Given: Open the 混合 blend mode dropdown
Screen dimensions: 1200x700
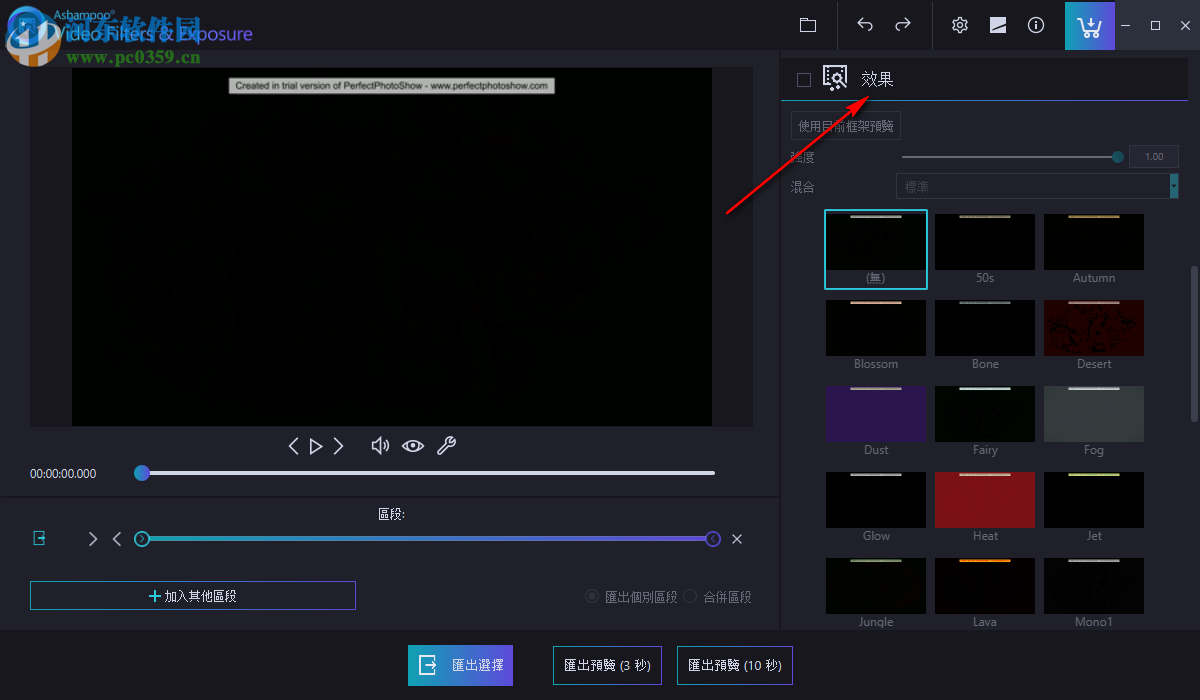Looking at the screenshot, I should tap(1037, 186).
